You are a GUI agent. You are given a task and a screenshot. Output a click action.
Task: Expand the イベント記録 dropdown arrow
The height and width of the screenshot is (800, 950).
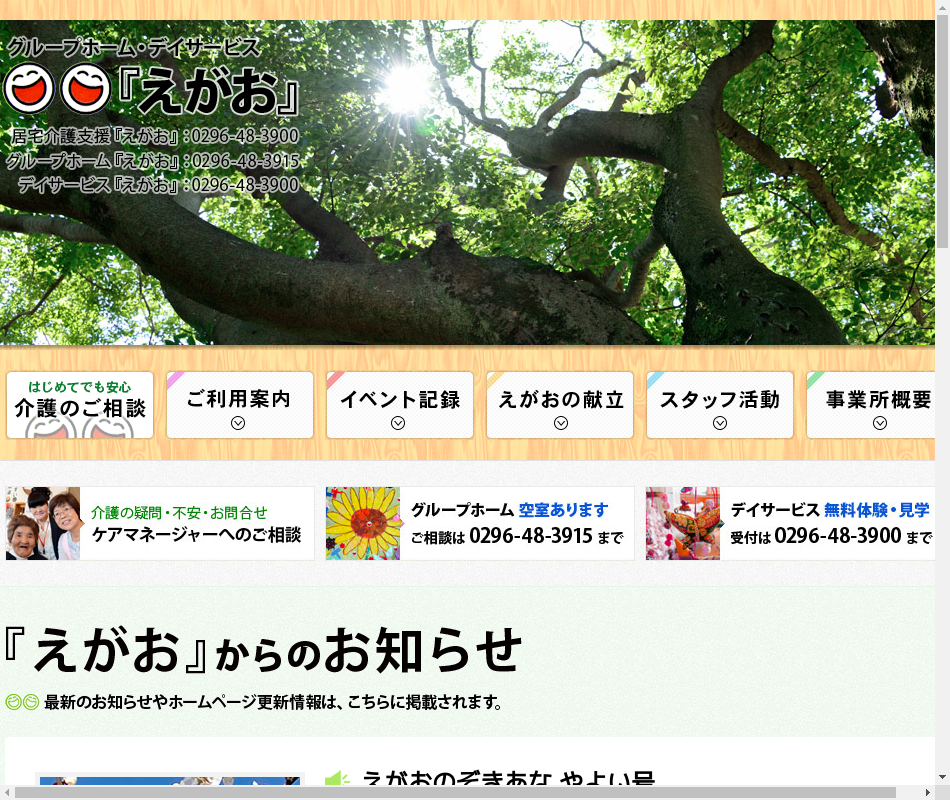pos(398,423)
